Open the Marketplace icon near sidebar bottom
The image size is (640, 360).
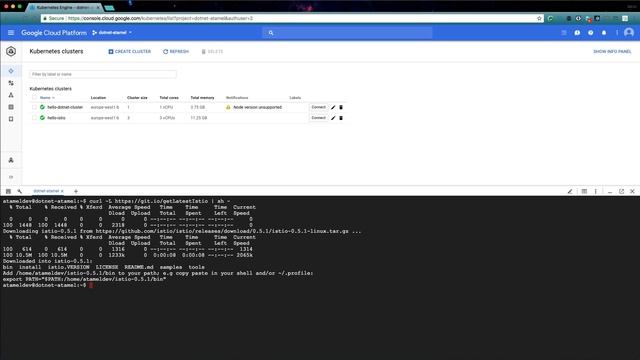pos(11,160)
